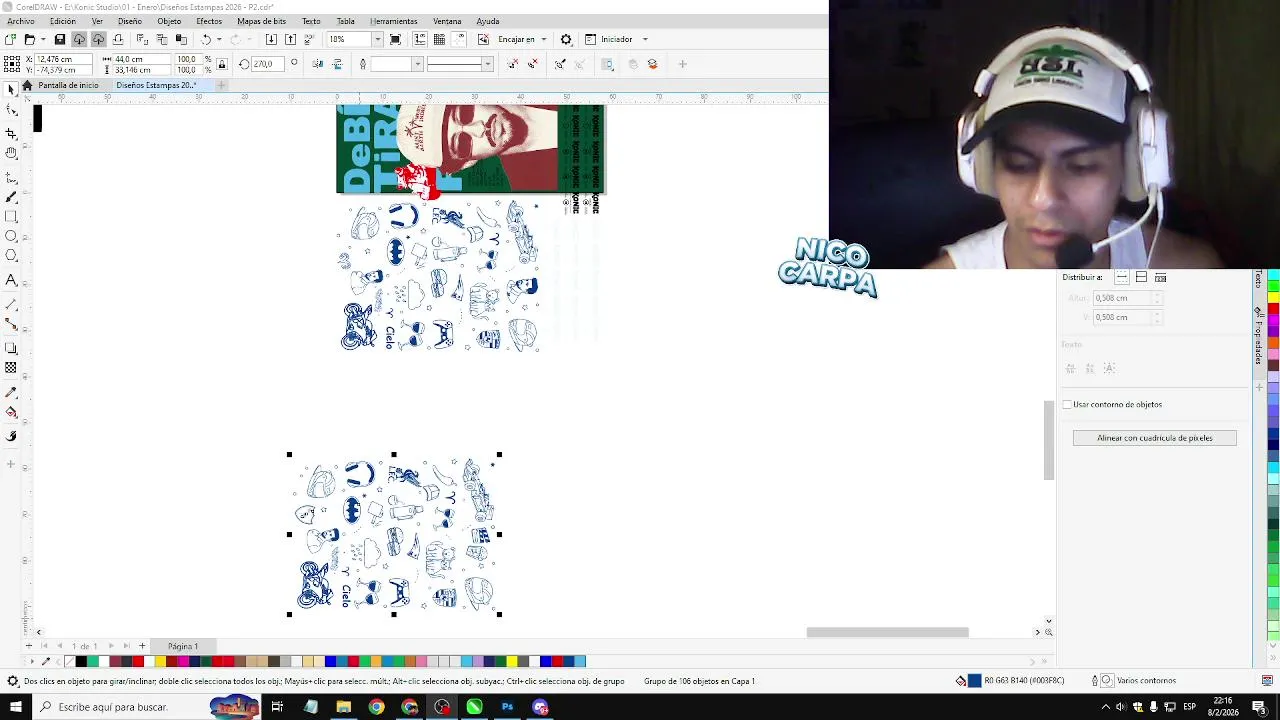Open the Options gear icon
Screen dimensions: 1280x720
(566, 39)
